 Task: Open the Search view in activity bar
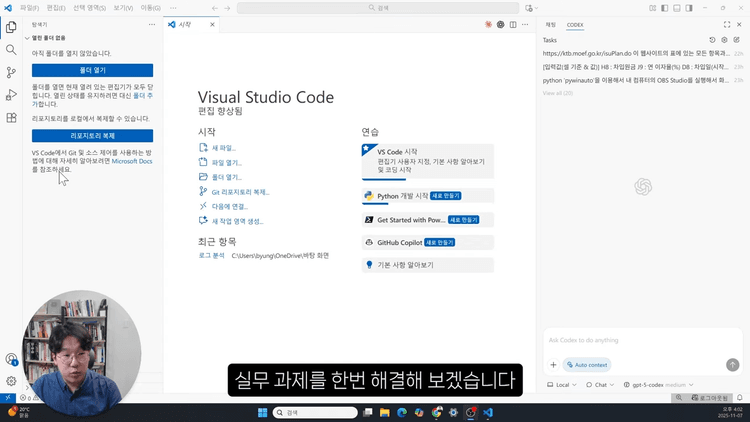point(11,49)
